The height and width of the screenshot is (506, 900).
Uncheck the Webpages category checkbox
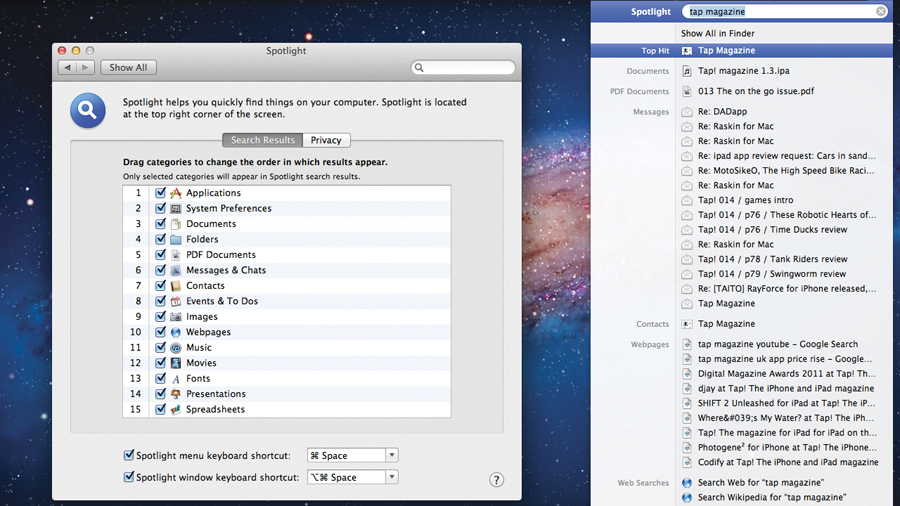160,332
